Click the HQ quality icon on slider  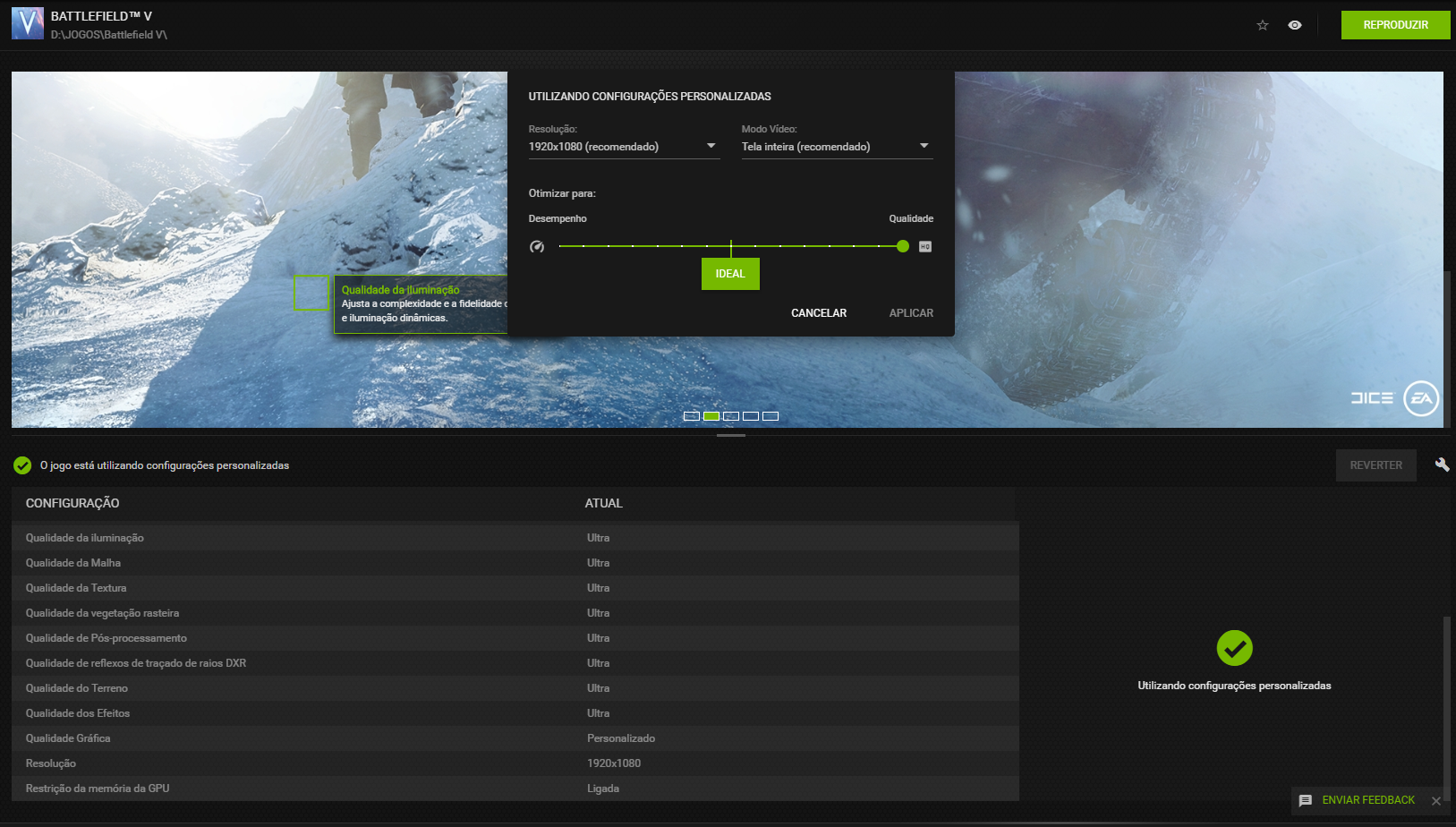click(x=925, y=246)
